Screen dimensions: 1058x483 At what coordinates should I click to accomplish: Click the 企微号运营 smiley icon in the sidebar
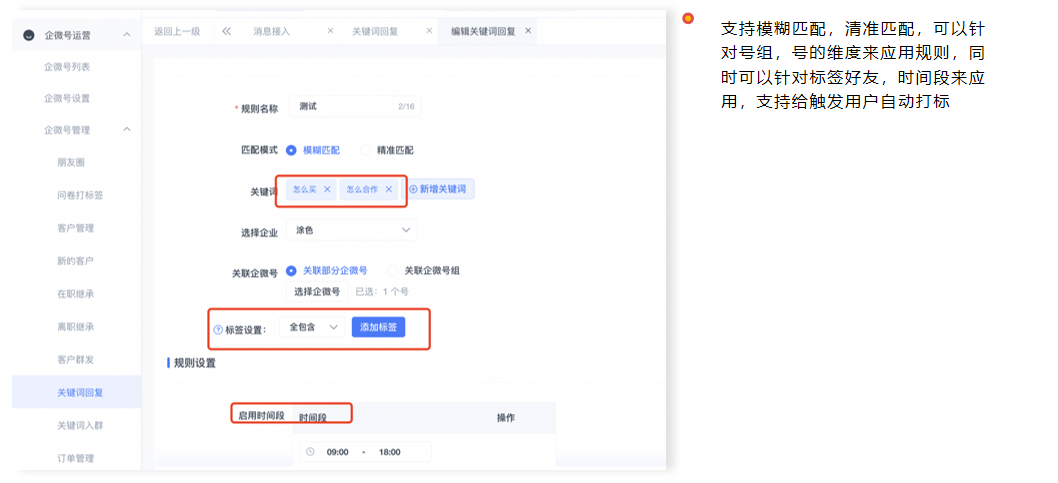(28, 35)
